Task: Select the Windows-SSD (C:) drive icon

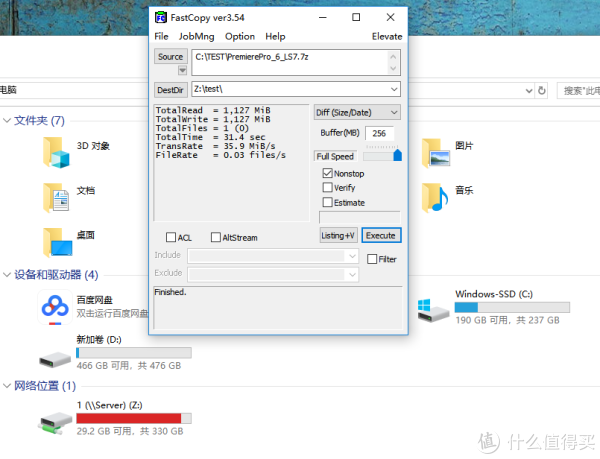Action: (x=432, y=311)
